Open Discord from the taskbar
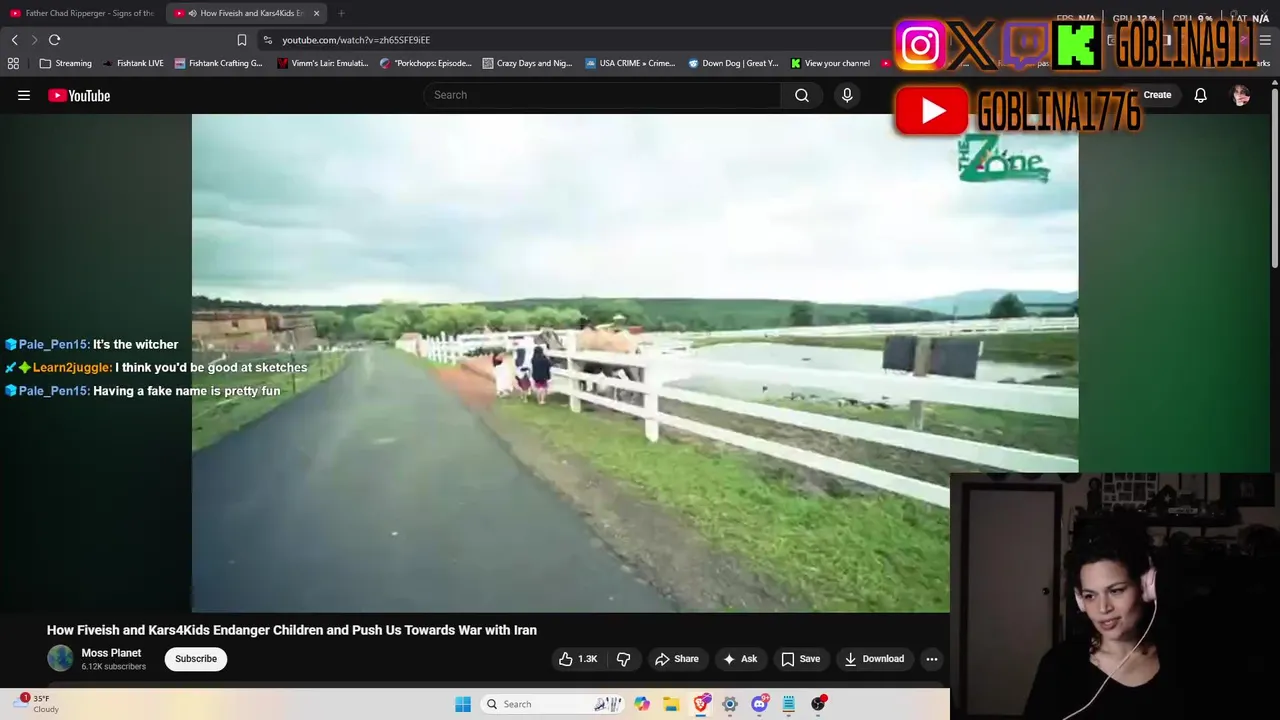This screenshot has height=720, width=1280. pyautogui.click(x=759, y=704)
